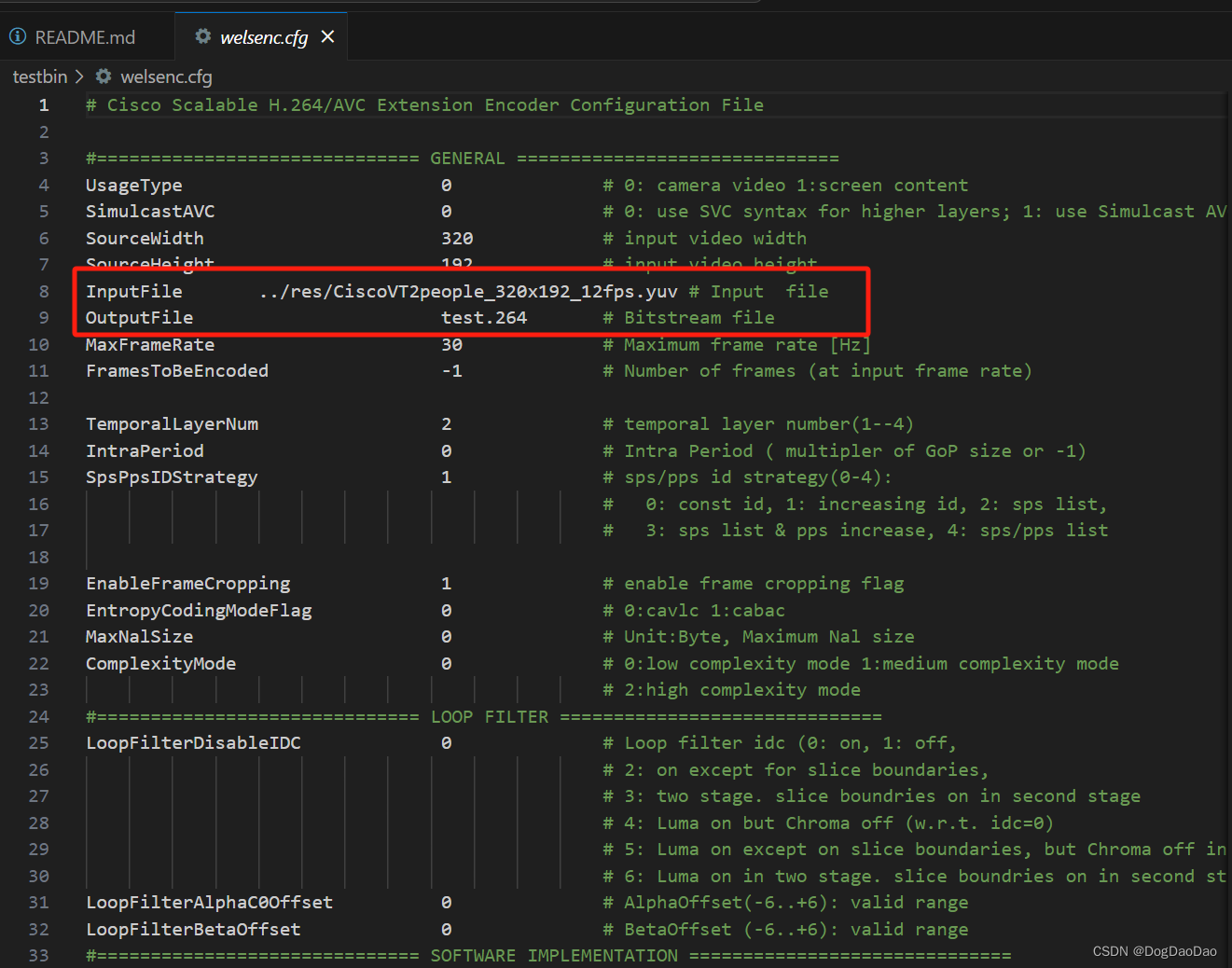Image resolution: width=1232 pixels, height=968 pixels.
Task: Click the CiscoVT2people yuv input path
Action: [468, 292]
